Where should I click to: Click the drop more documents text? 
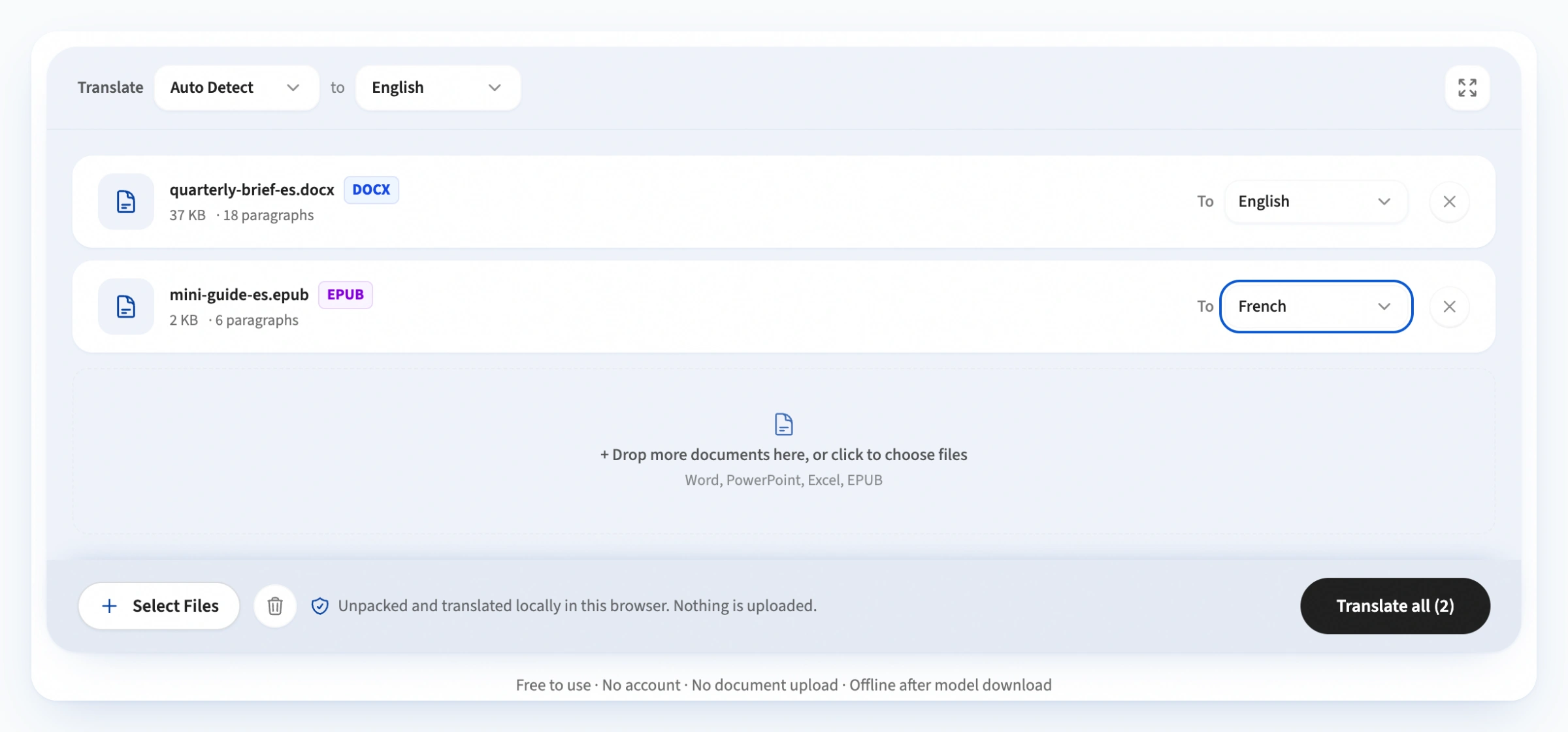pyautogui.click(x=784, y=455)
